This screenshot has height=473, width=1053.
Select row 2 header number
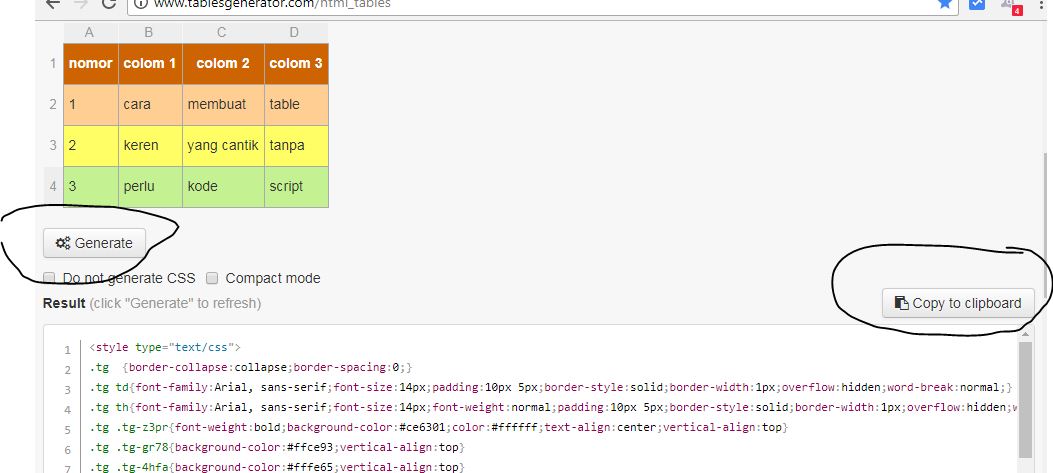[x=53, y=105]
